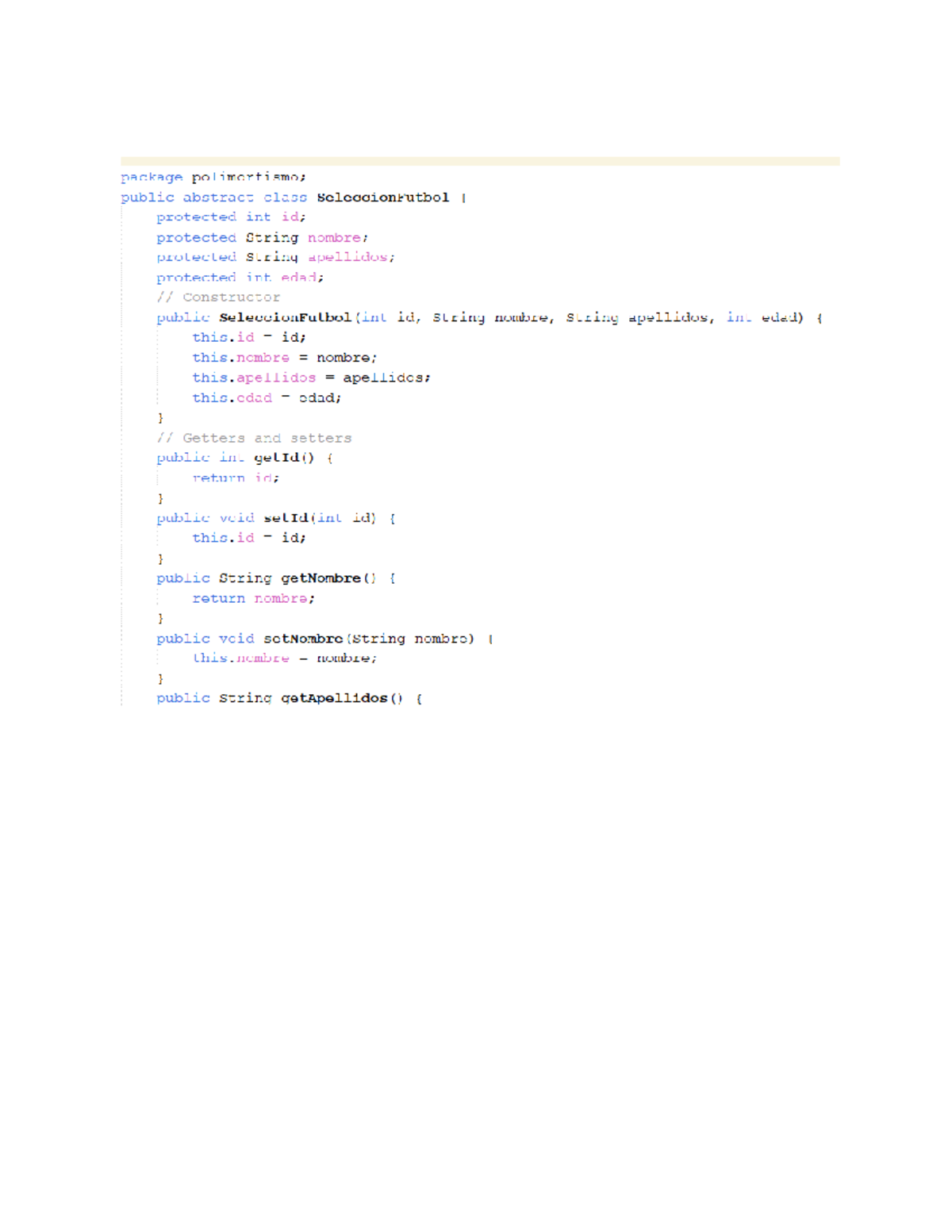
Task: Click the package polimorfismo line
Action: (213, 177)
